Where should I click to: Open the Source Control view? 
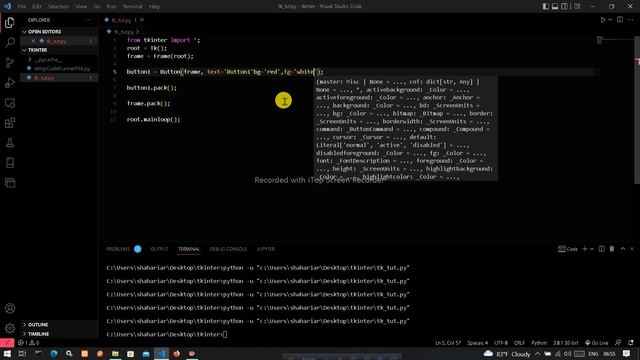(10, 62)
